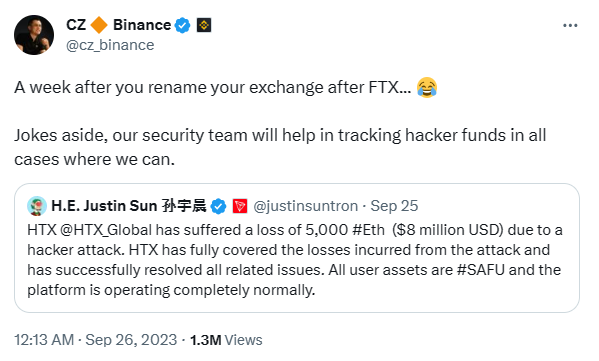The height and width of the screenshot is (361, 599).
Task: Click the orange diamond in CZ's name
Action: tap(99, 25)
